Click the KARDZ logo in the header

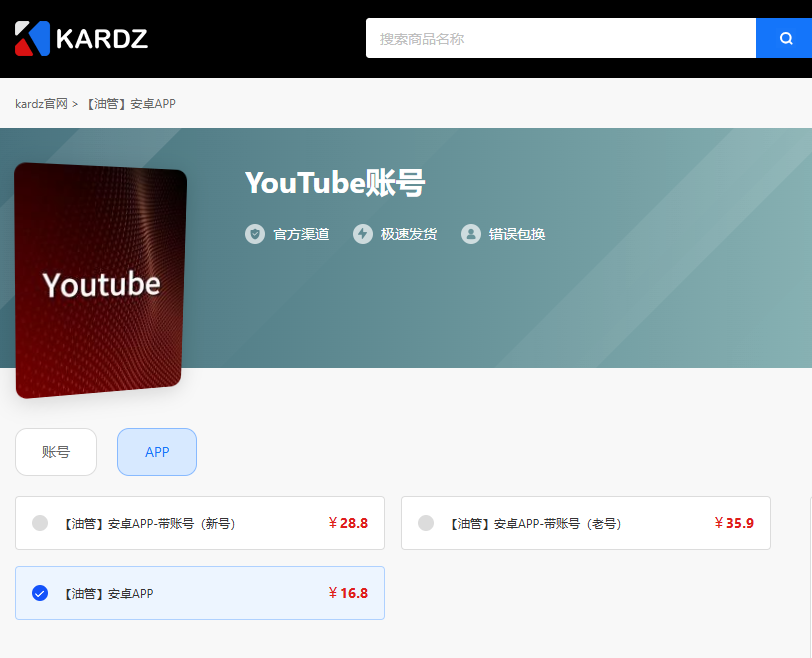point(81,38)
